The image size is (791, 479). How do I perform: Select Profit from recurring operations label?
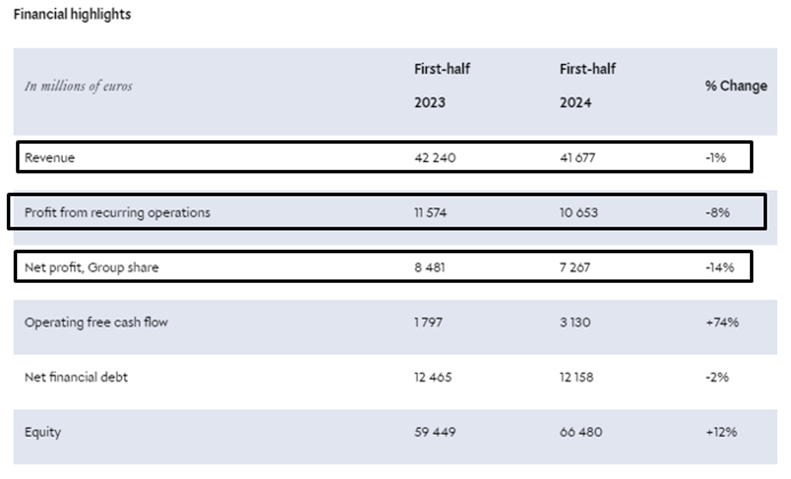(118, 213)
